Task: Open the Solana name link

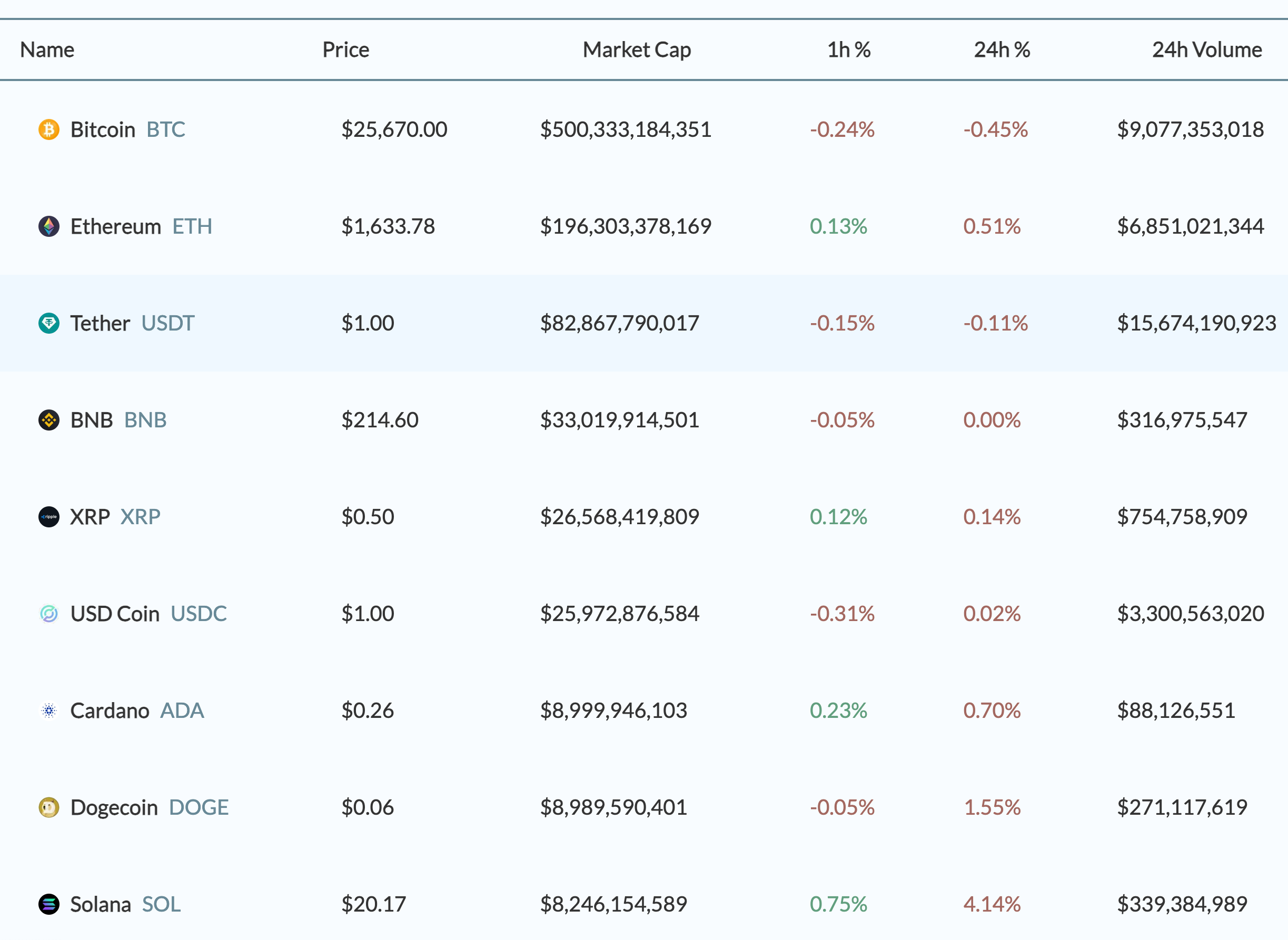Action: 101,904
